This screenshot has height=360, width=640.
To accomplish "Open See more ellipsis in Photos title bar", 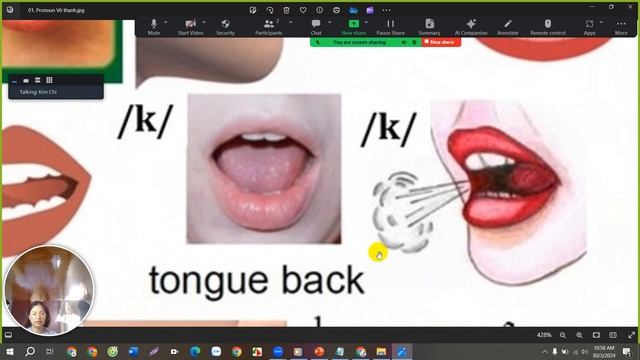I will pos(386,10).
